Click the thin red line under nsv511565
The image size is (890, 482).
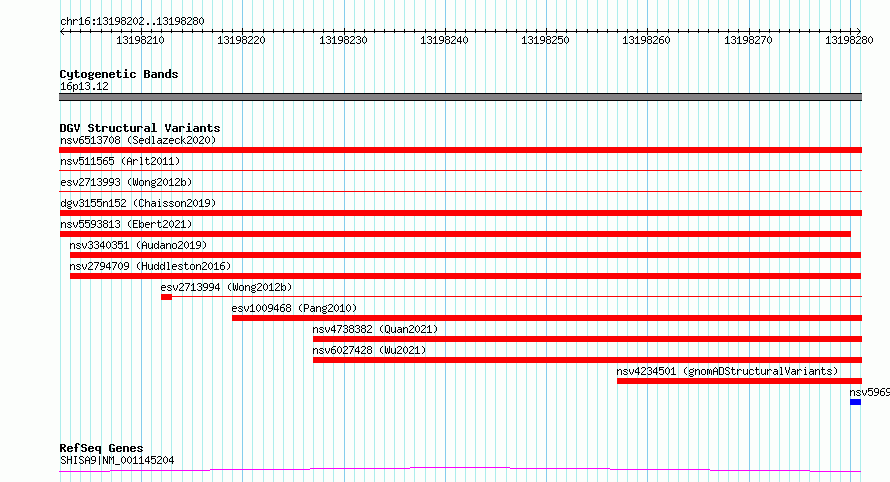pyautogui.click(x=460, y=170)
